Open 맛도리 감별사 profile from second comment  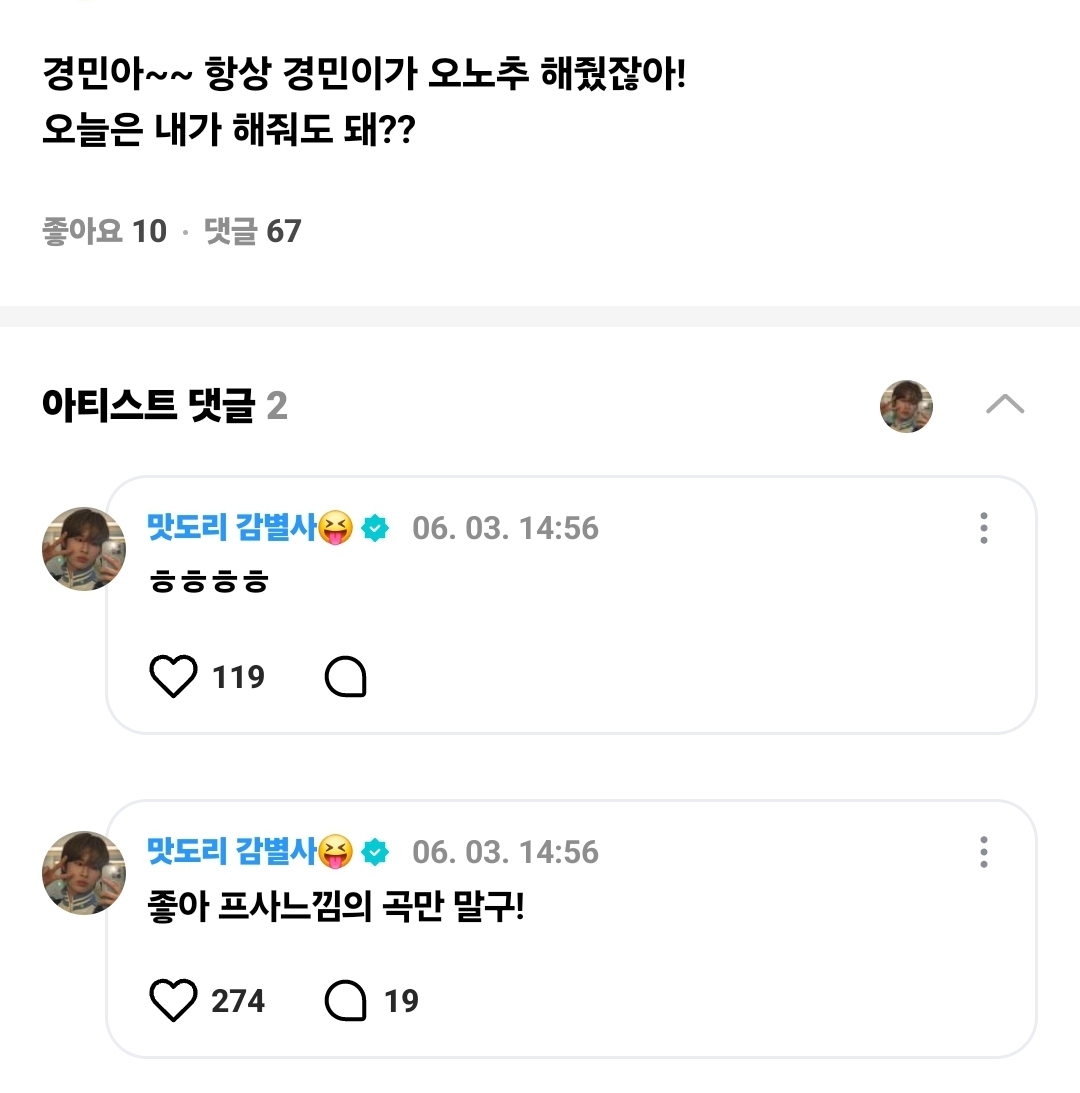tap(234, 851)
